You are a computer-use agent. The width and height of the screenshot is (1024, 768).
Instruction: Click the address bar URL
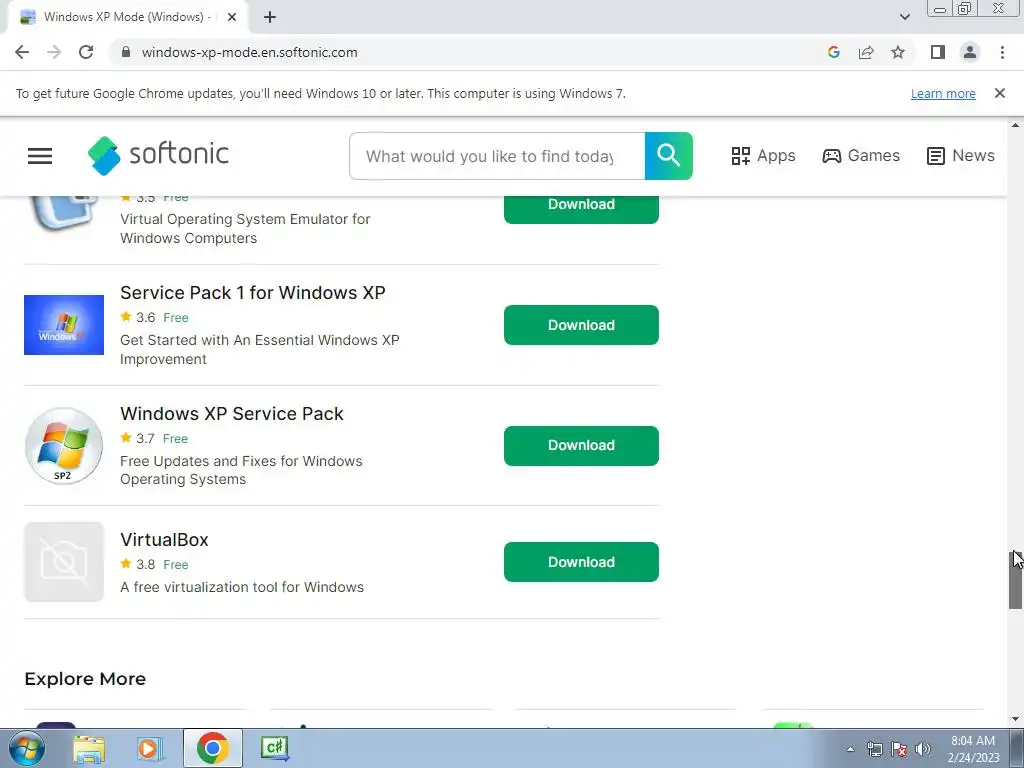pos(249,52)
